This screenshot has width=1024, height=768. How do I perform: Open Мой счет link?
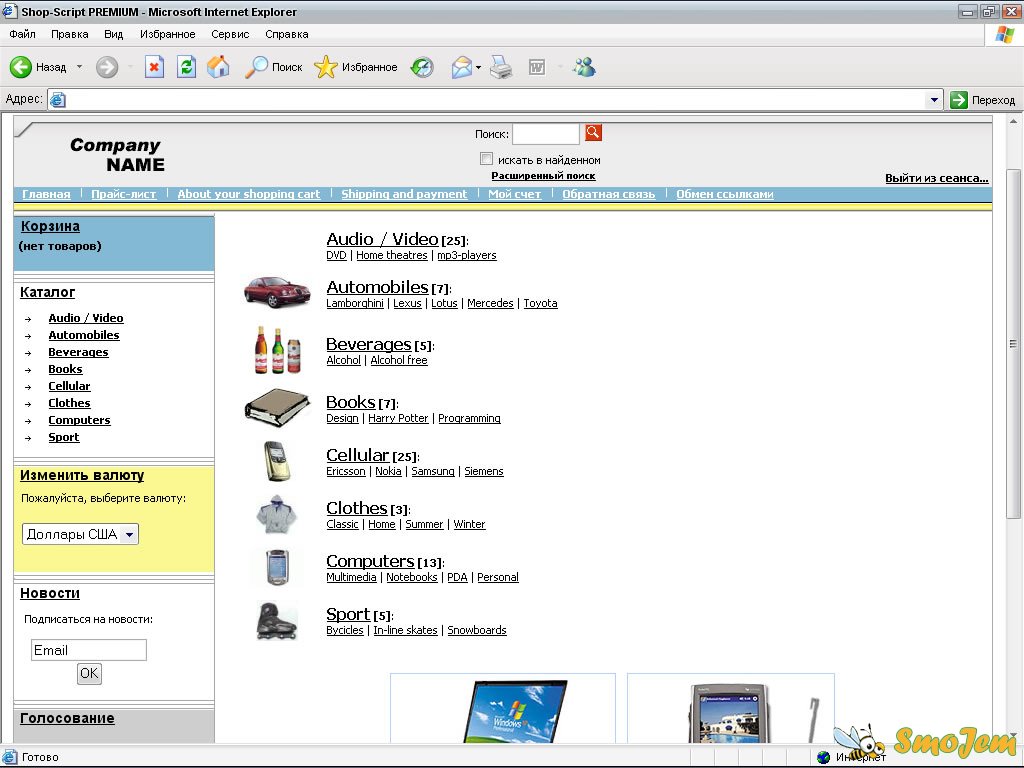tap(515, 194)
